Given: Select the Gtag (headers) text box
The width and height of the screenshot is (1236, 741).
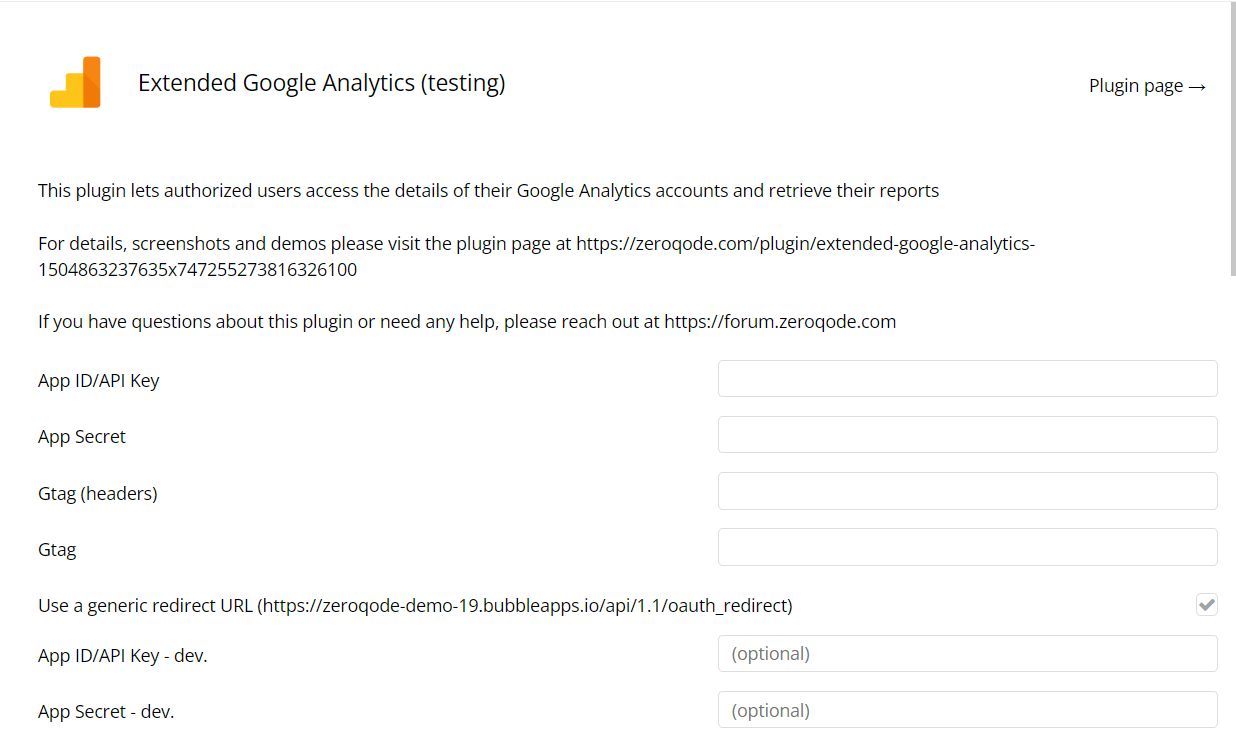Looking at the screenshot, I should click(x=967, y=491).
